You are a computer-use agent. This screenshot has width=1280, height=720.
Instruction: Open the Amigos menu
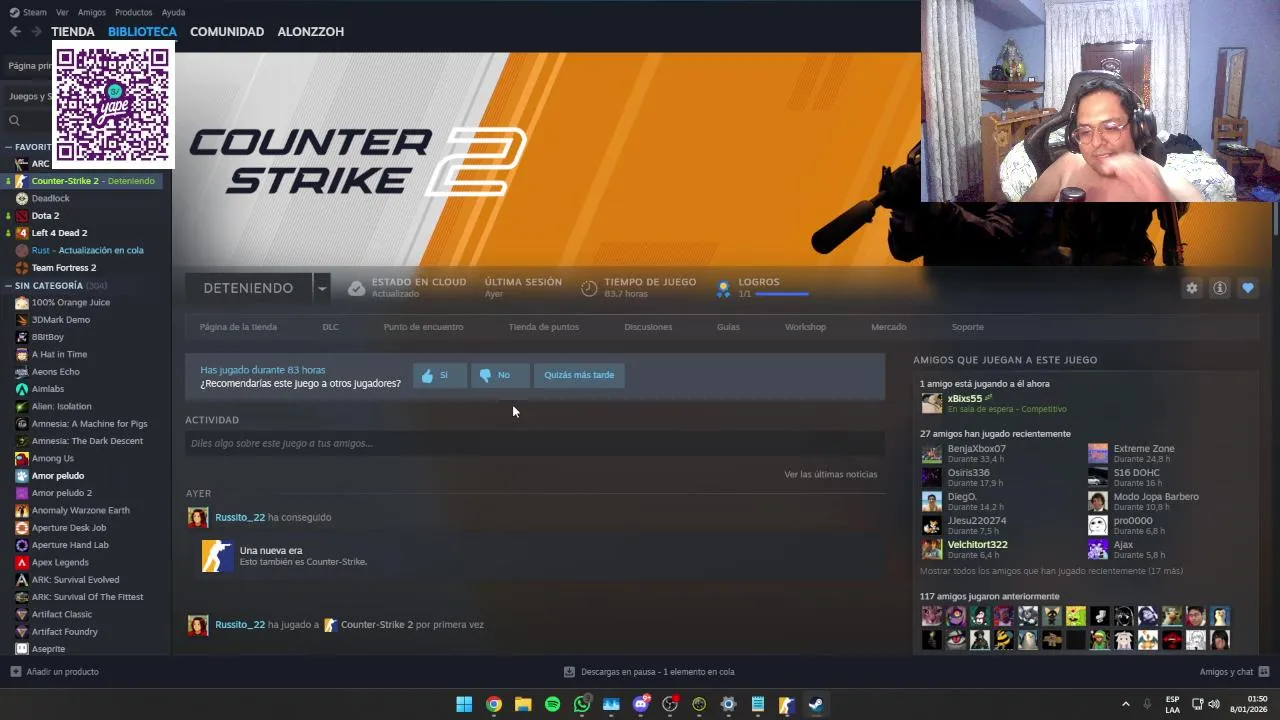point(91,12)
